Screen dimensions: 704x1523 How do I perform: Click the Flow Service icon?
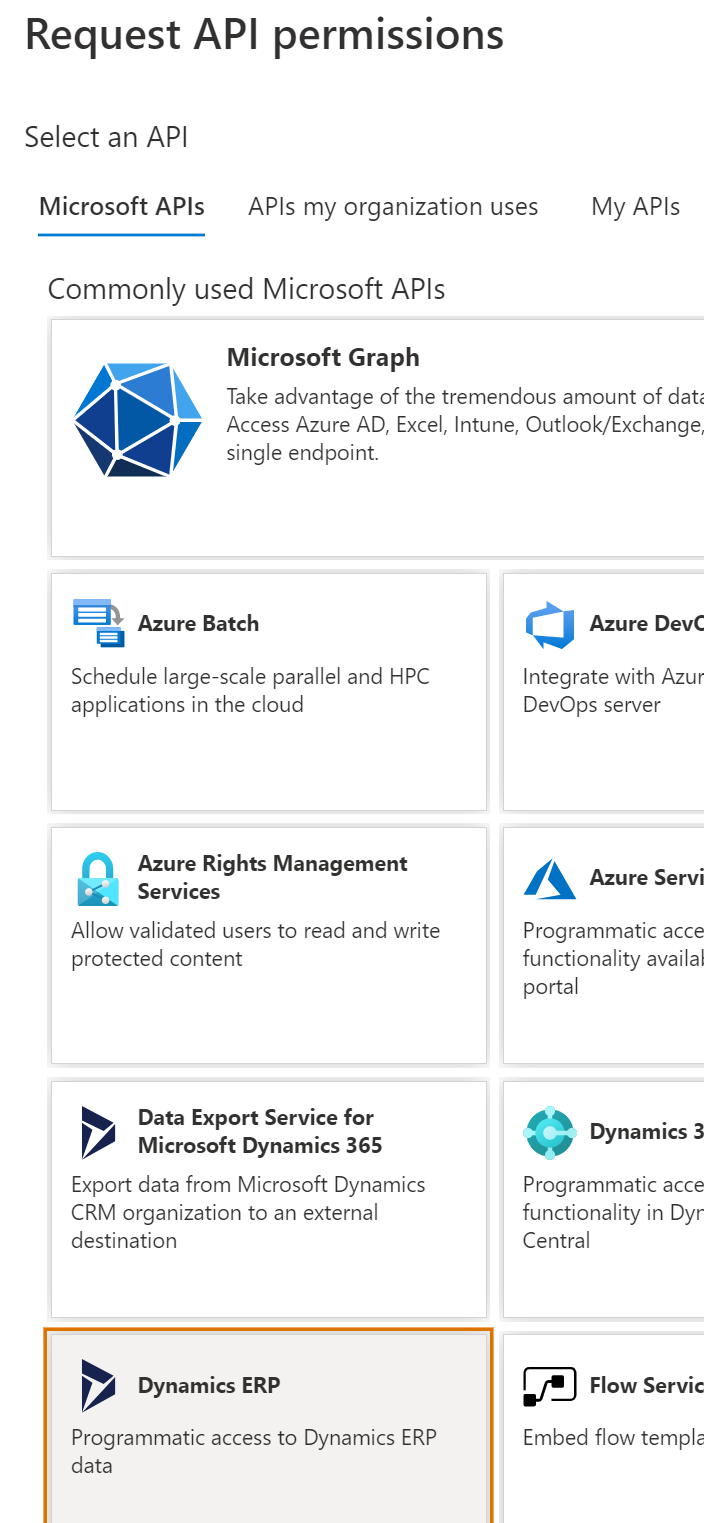(x=550, y=1386)
